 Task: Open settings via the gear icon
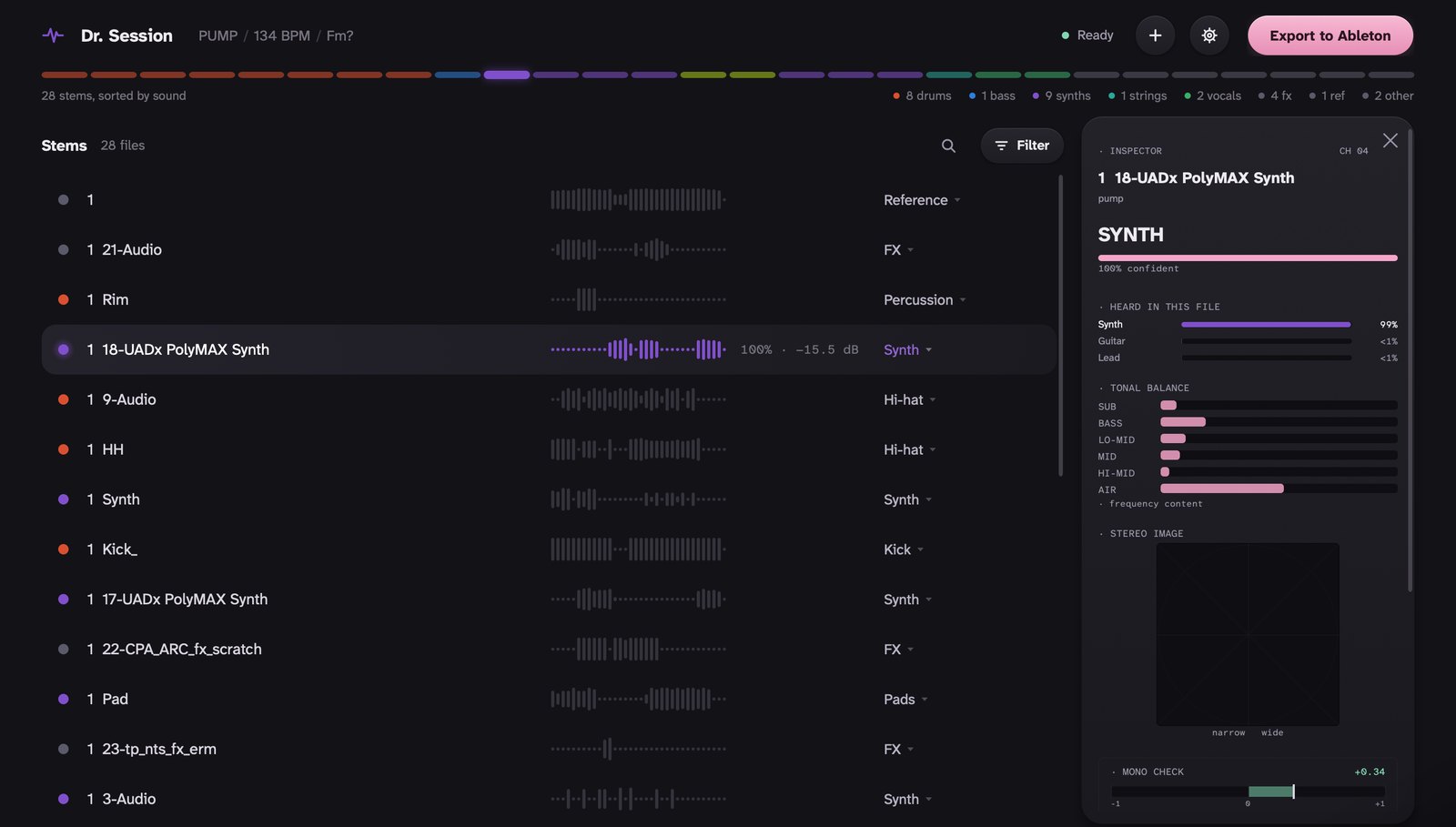click(x=1209, y=35)
